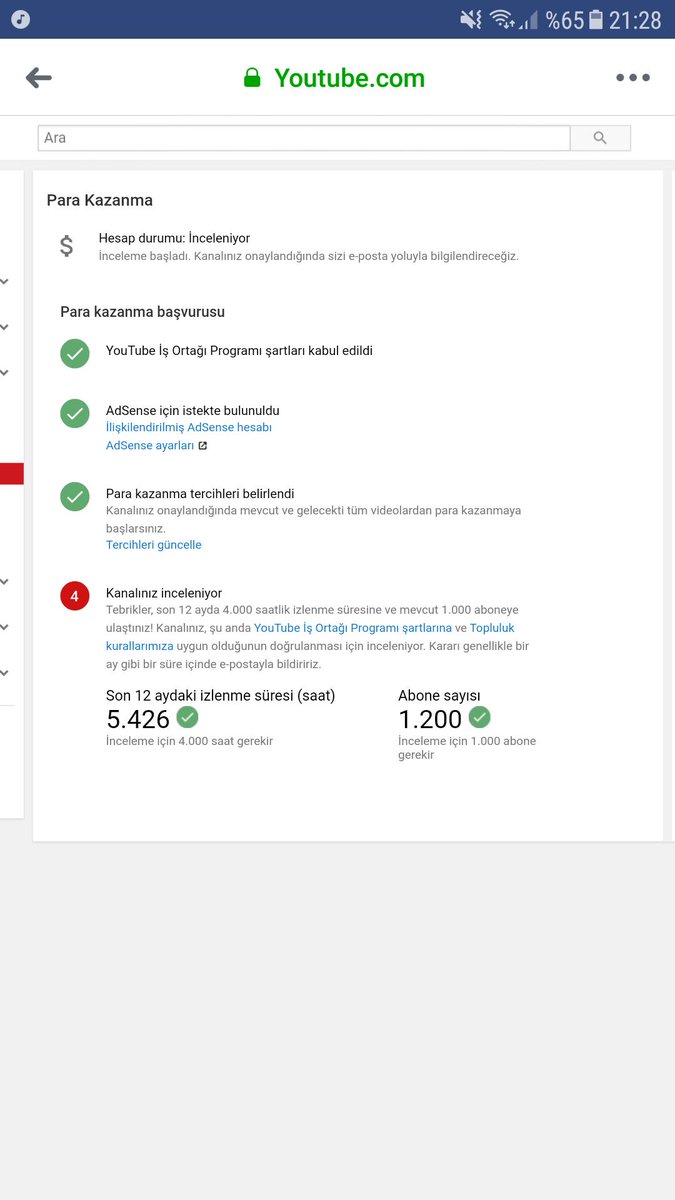Tap the 21:28 clock in status bar
The height and width of the screenshot is (1200, 675).
click(x=635, y=20)
